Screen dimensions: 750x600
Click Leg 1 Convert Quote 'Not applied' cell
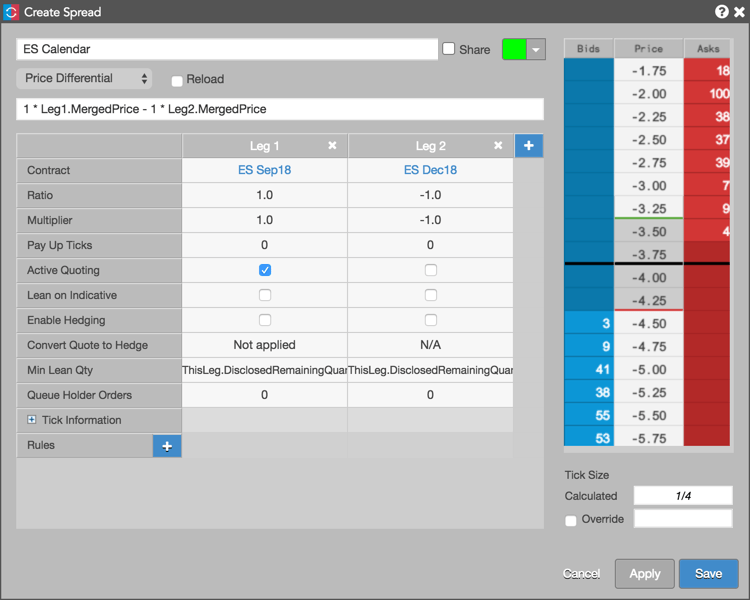[x=265, y=345]
